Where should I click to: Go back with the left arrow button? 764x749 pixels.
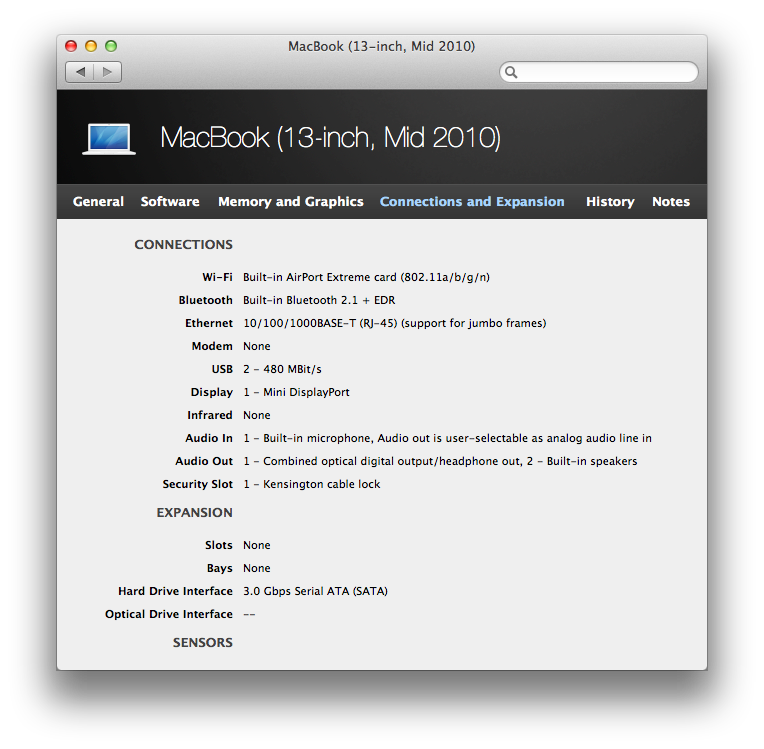79,72
